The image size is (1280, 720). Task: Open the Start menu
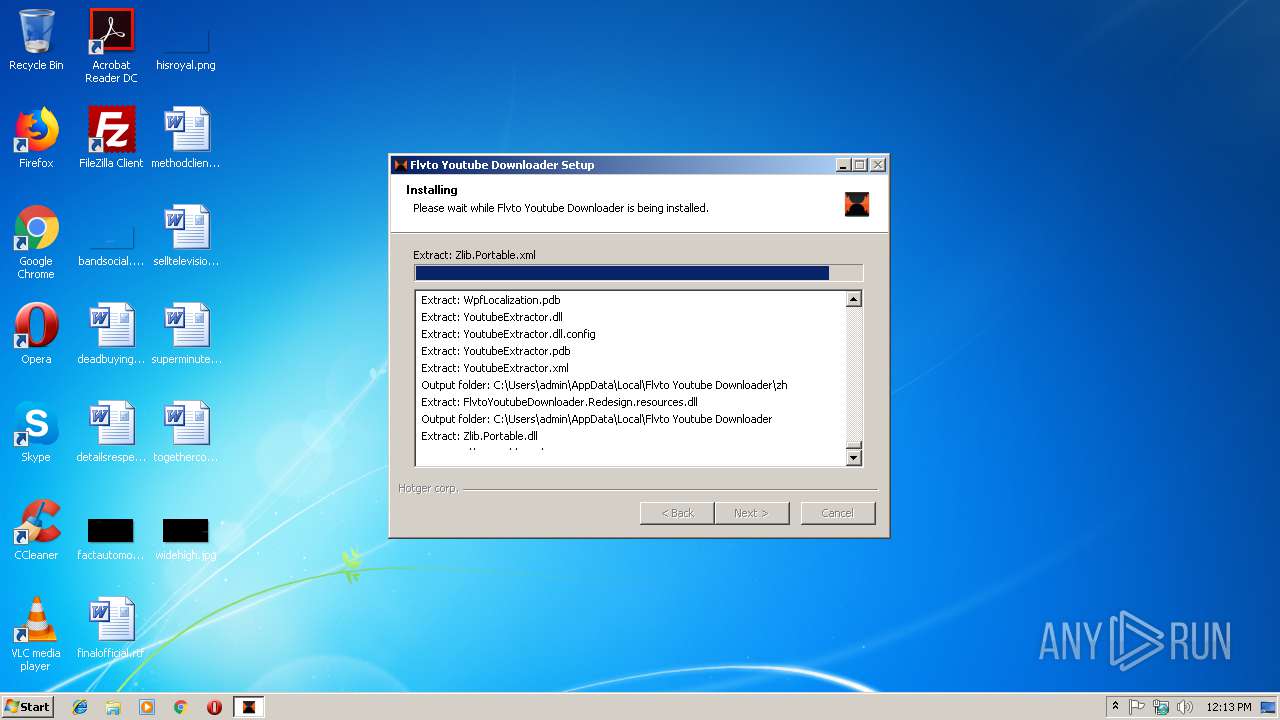tap(28, 707)
